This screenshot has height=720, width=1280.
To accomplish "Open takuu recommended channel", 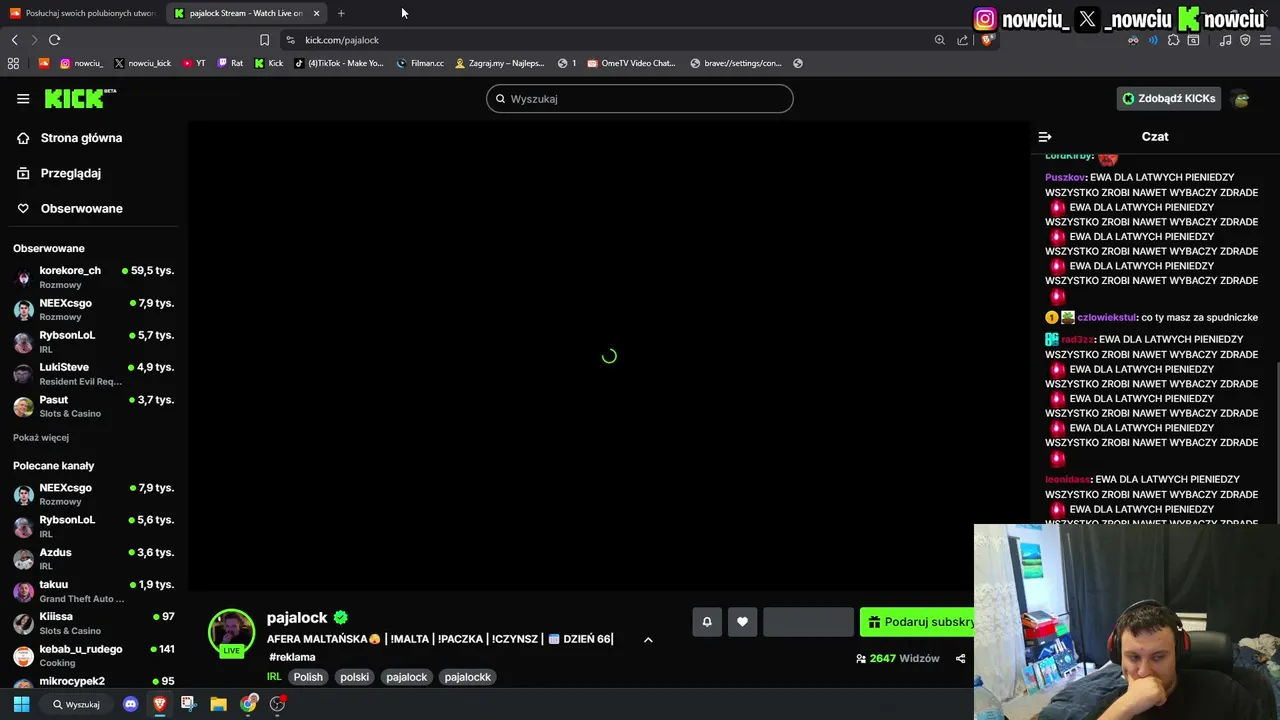I will pyautogui.click(x=94, y=591).
